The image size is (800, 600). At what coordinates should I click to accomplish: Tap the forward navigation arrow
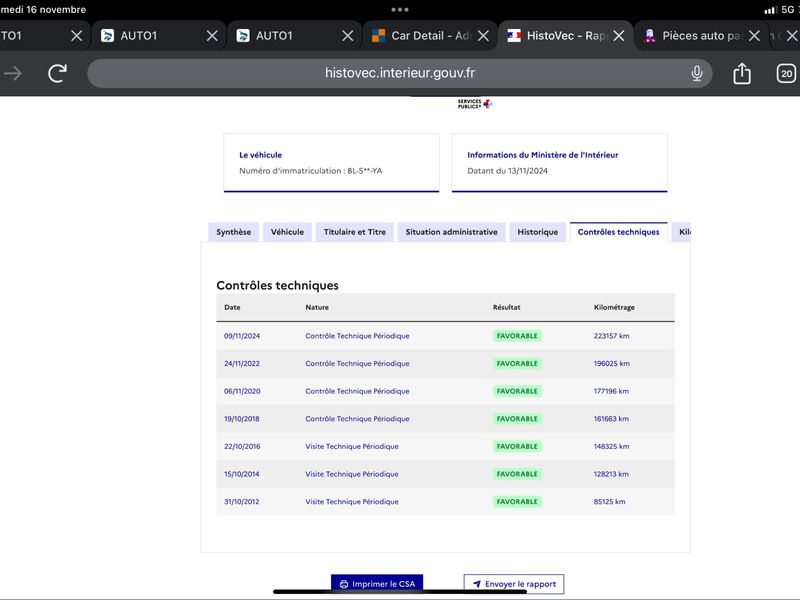point(12,73)
